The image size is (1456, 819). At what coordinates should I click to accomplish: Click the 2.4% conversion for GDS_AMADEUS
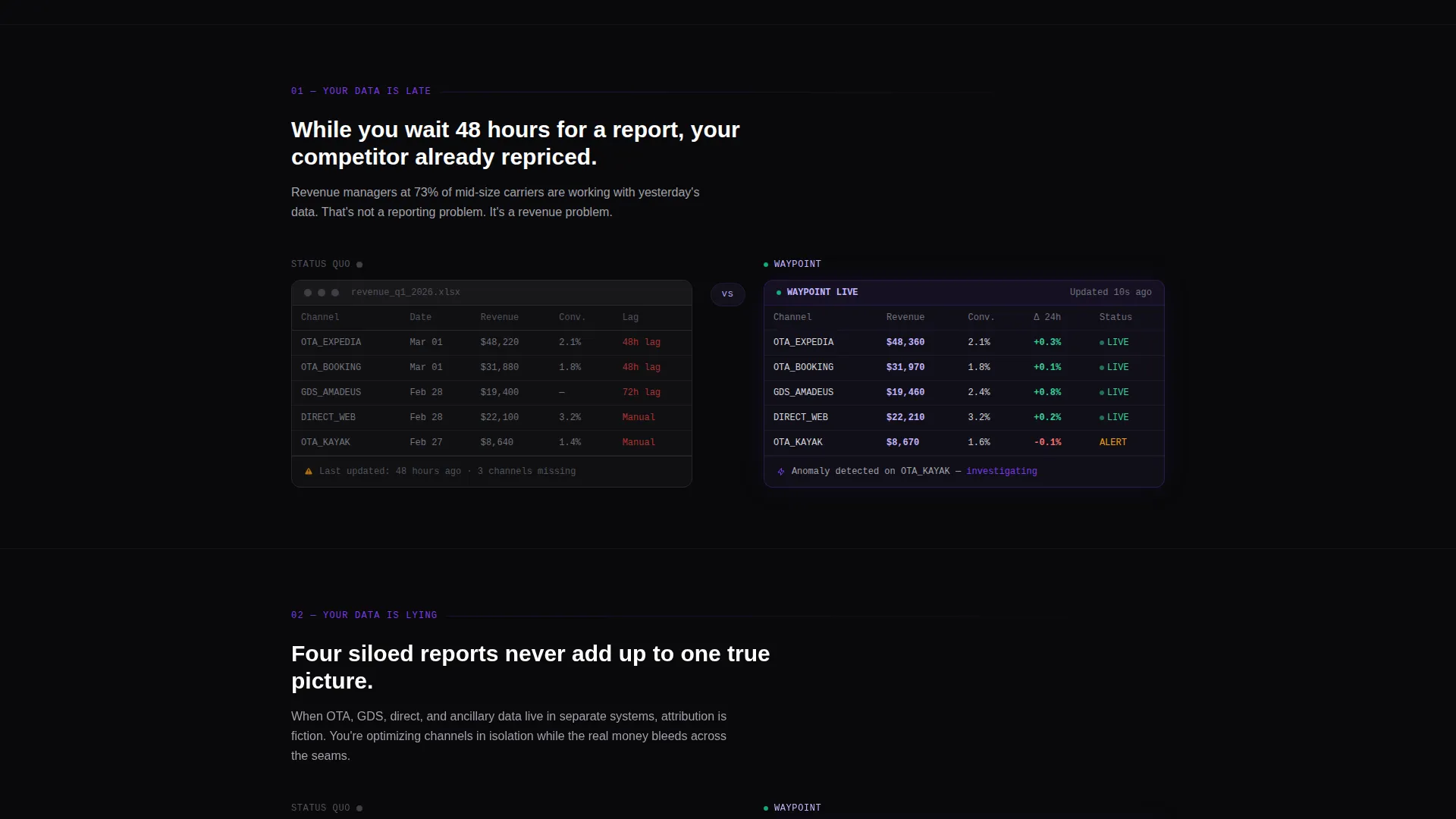[979, 393]
